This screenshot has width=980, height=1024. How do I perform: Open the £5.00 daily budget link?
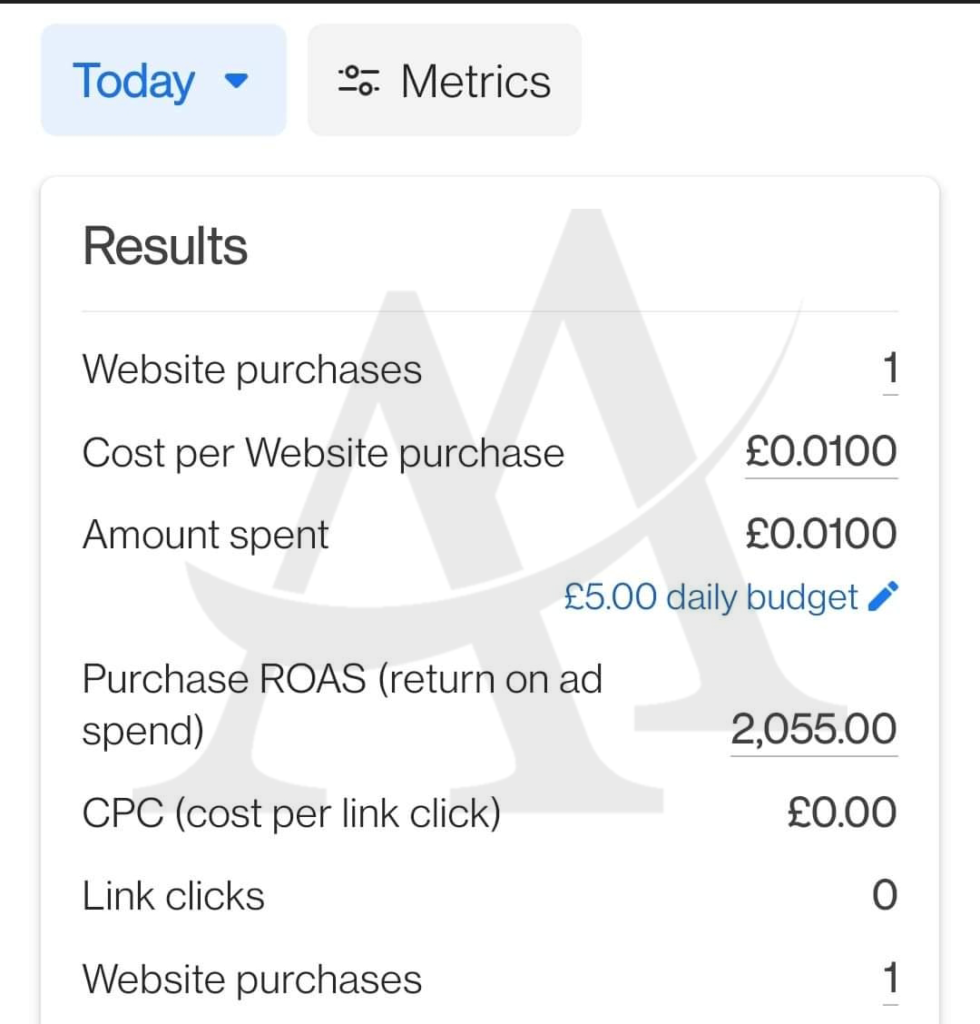pyautogui.click(x=710, y=597)
